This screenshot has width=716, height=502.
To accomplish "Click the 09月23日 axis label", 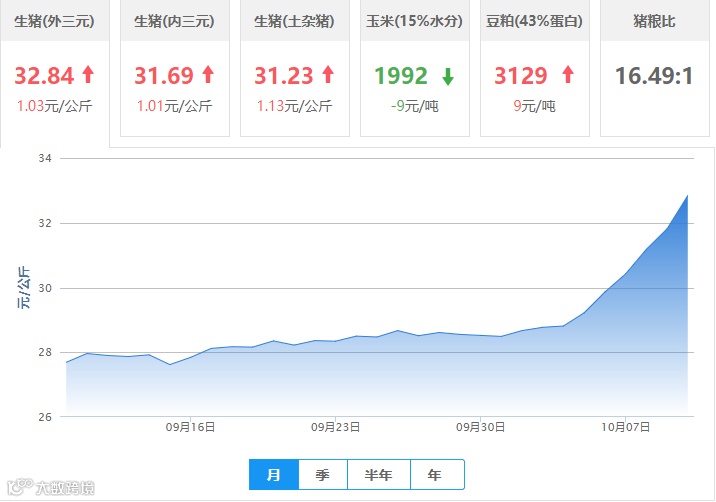I will [x=336, y=428].
